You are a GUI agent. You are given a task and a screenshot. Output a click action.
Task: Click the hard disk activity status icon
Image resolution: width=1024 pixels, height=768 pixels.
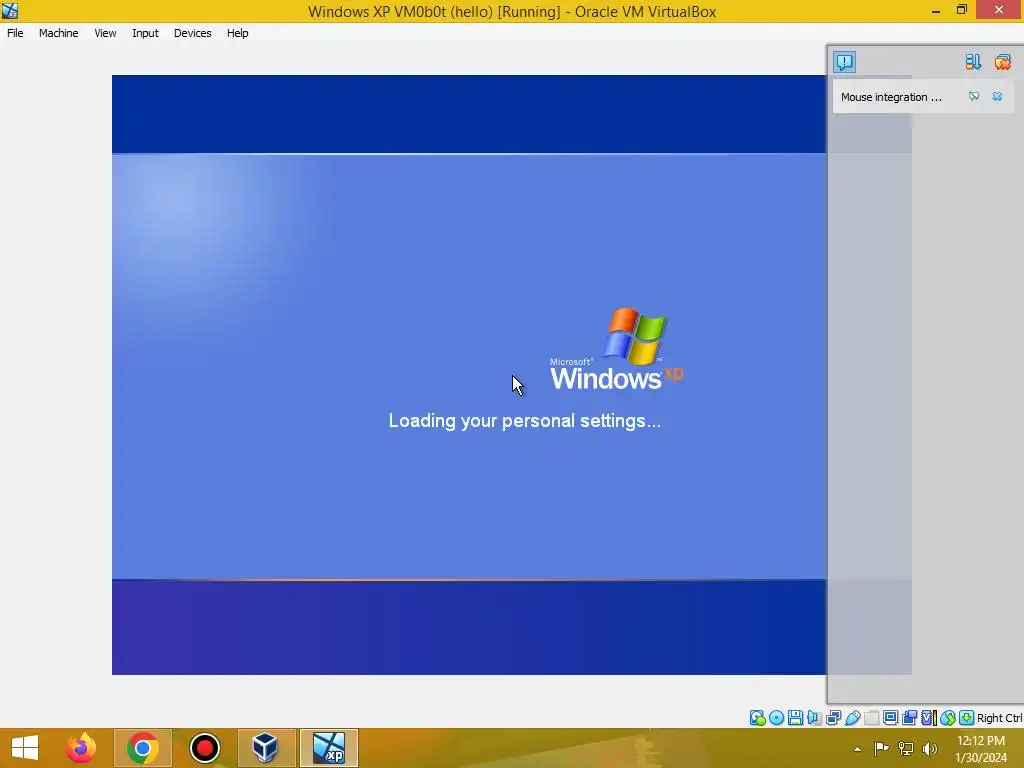pos(758,718)
